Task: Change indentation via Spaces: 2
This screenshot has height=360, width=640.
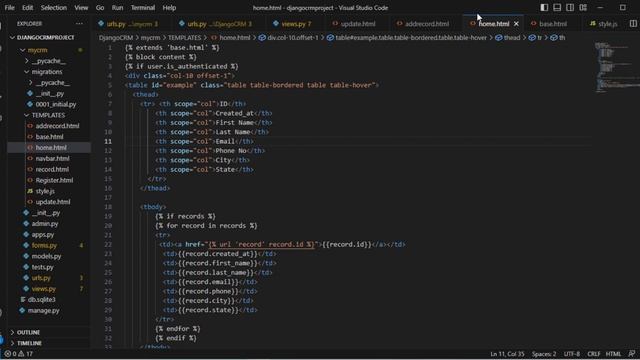Action: 544,354
